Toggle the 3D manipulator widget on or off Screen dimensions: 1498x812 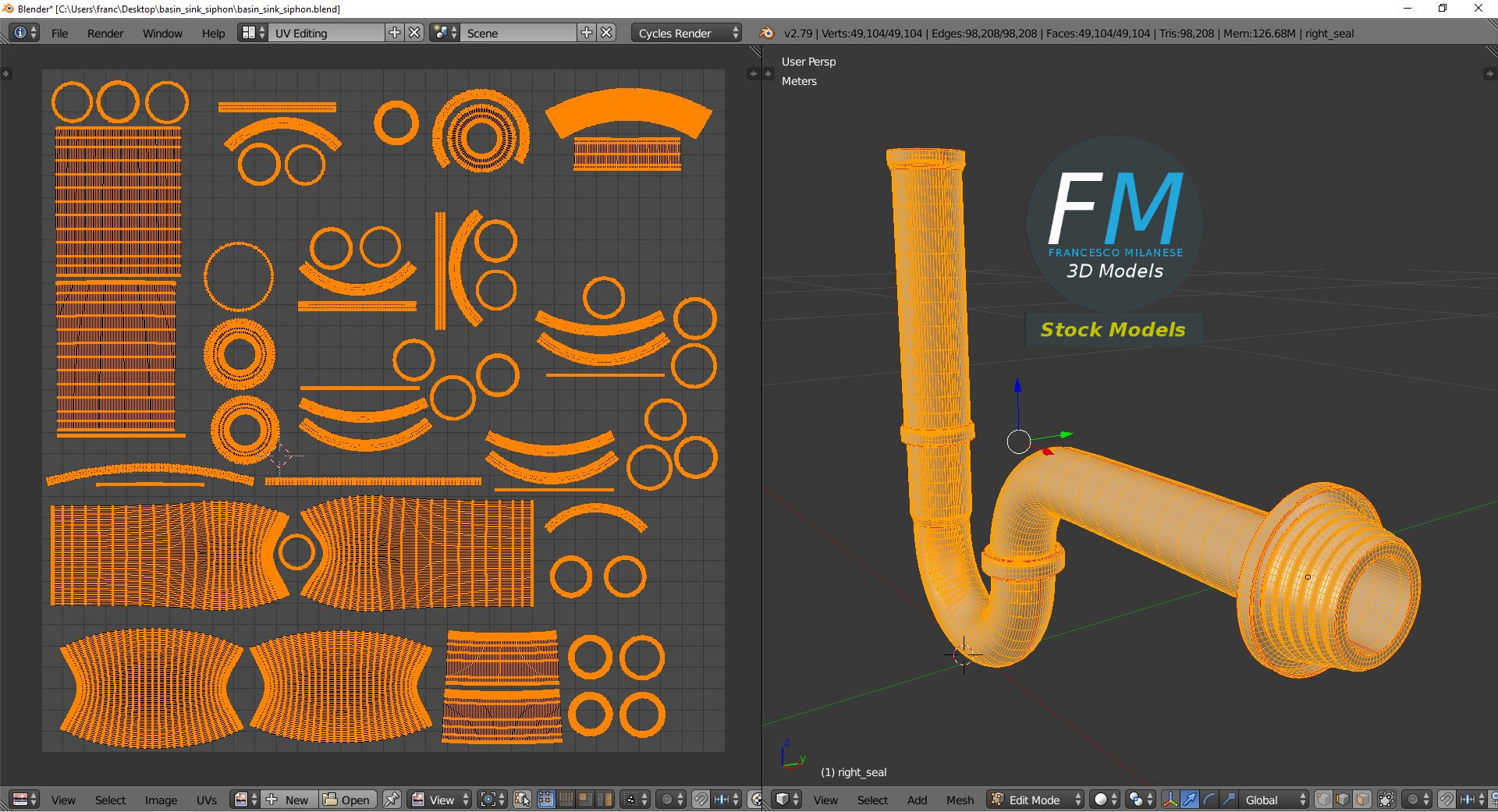1170,800
